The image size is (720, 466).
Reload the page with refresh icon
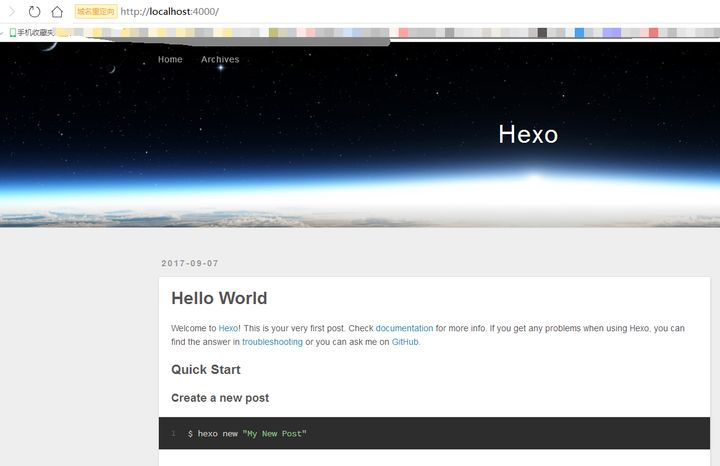tap(34, 11)
